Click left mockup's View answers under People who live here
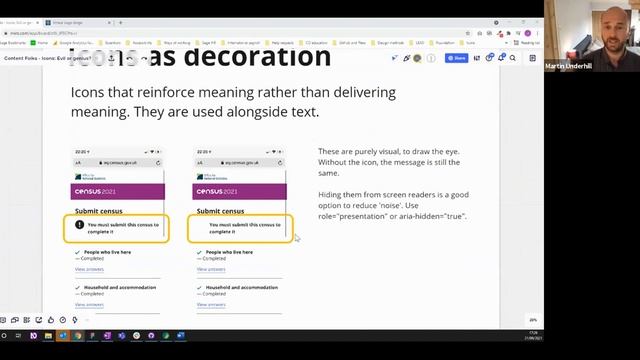The width and height of the screenshot is (640, 360). pyautogui.click(x=89, y=269)
